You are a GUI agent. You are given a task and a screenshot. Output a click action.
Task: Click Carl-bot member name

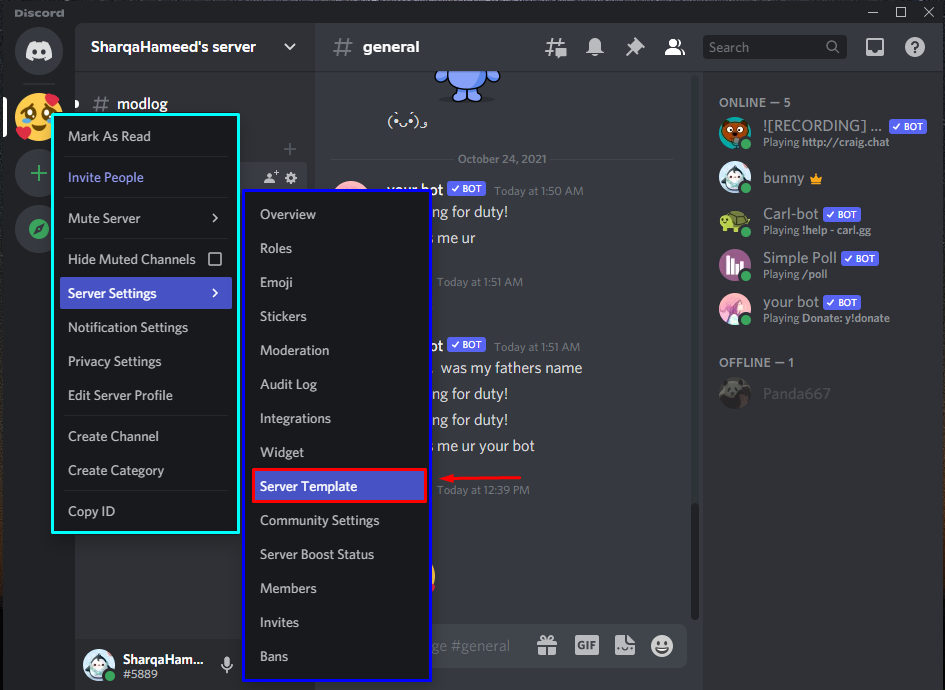(790, 213)
